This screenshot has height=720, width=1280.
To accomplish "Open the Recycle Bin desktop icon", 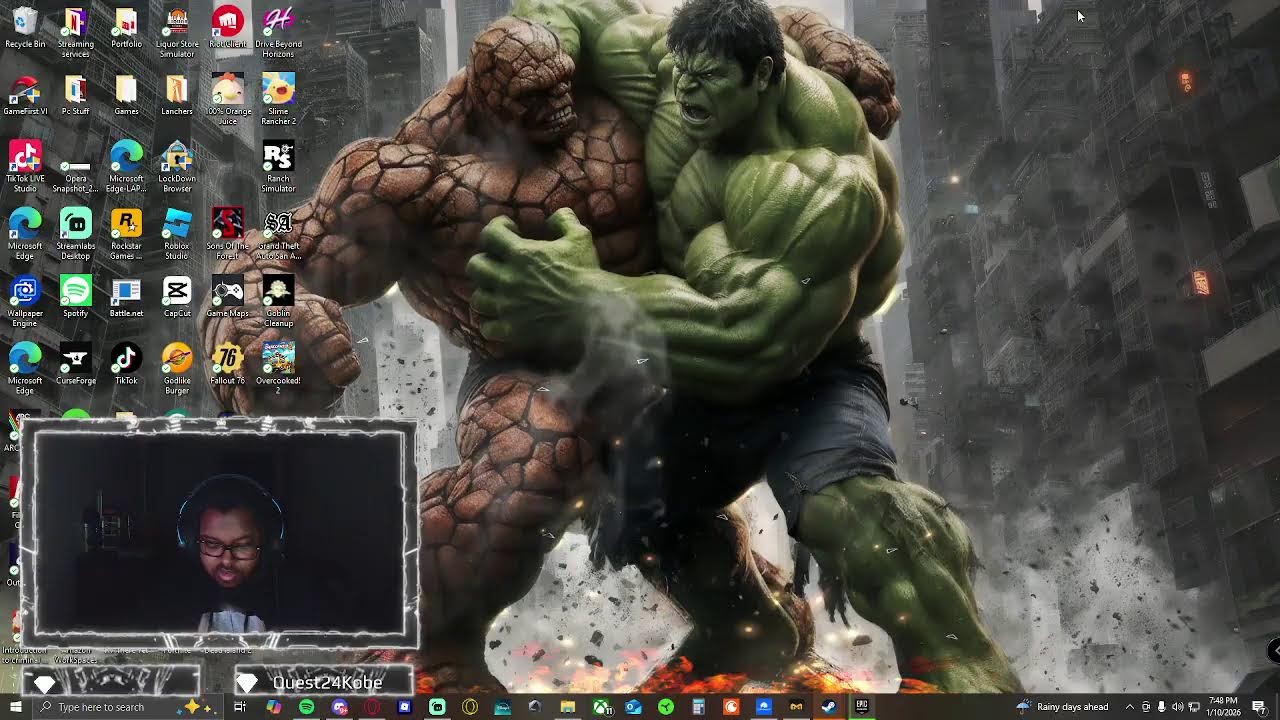I will [x=25, y=28].
